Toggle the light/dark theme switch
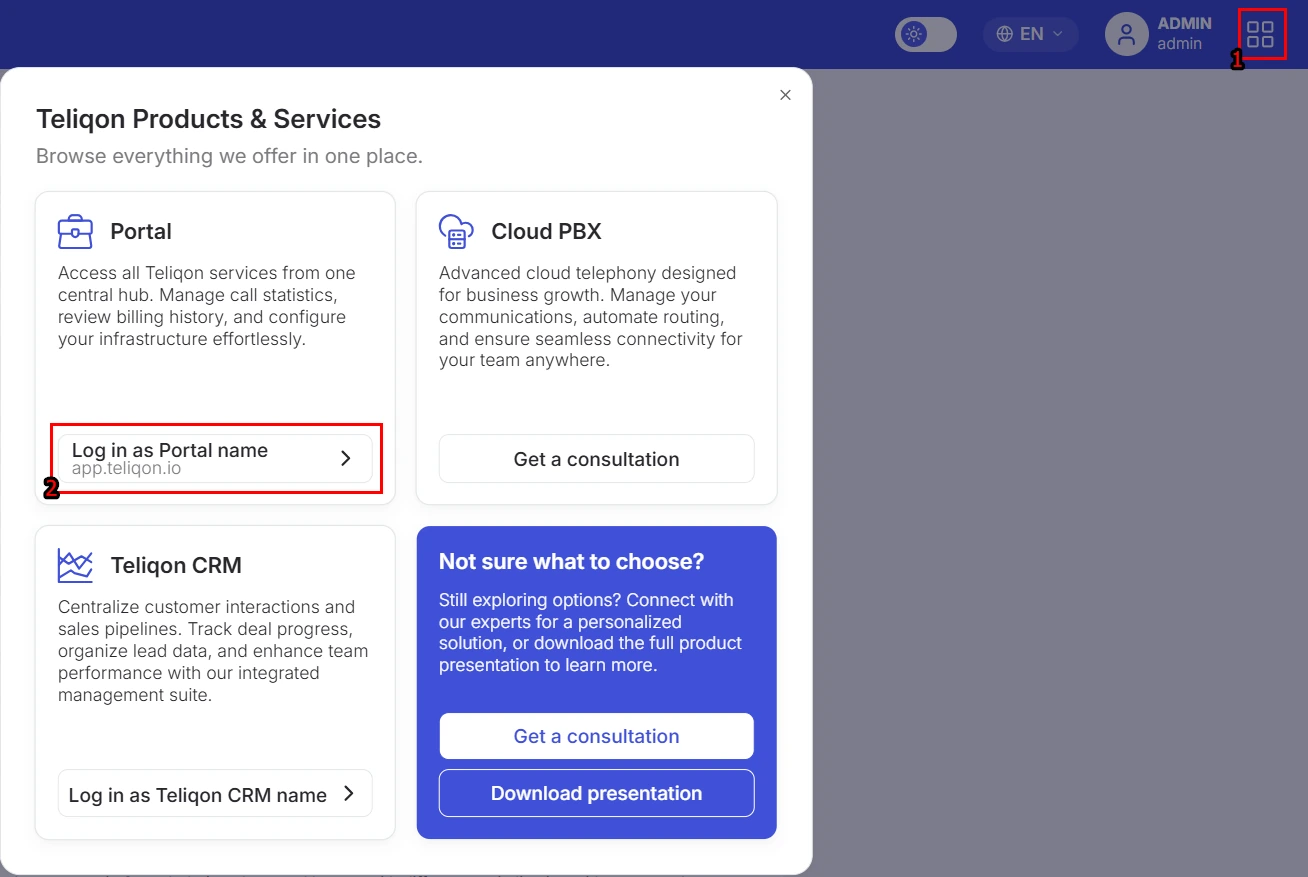 [x=926, y=34]
